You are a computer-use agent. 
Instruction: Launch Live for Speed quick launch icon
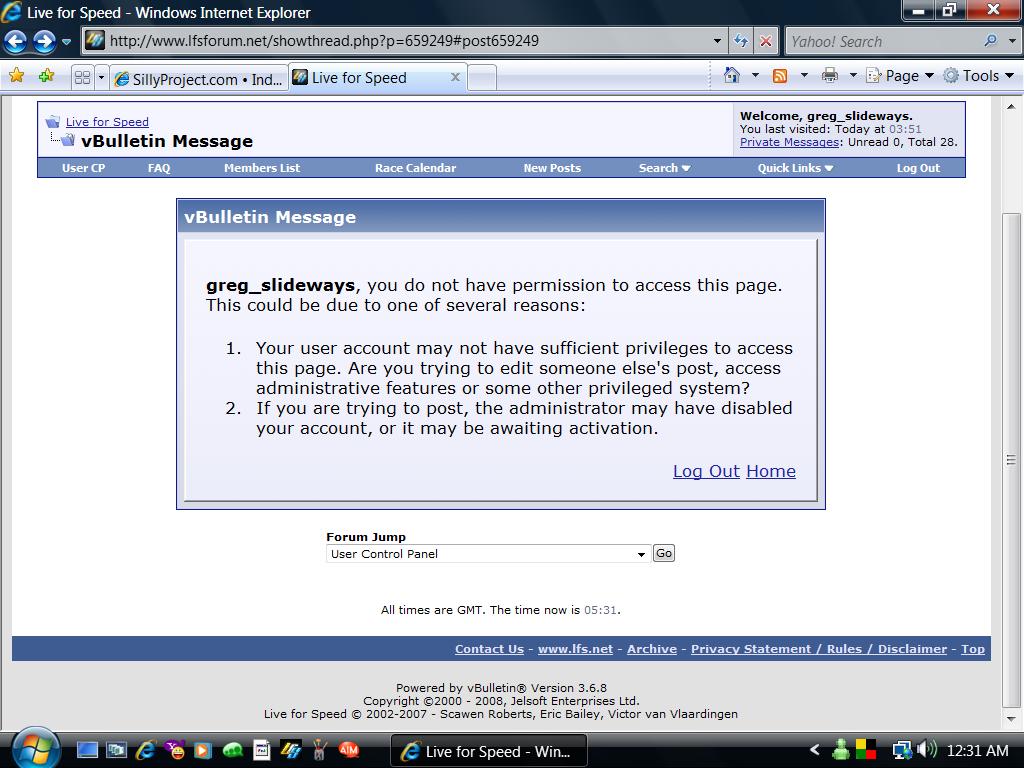click(291, 750)
